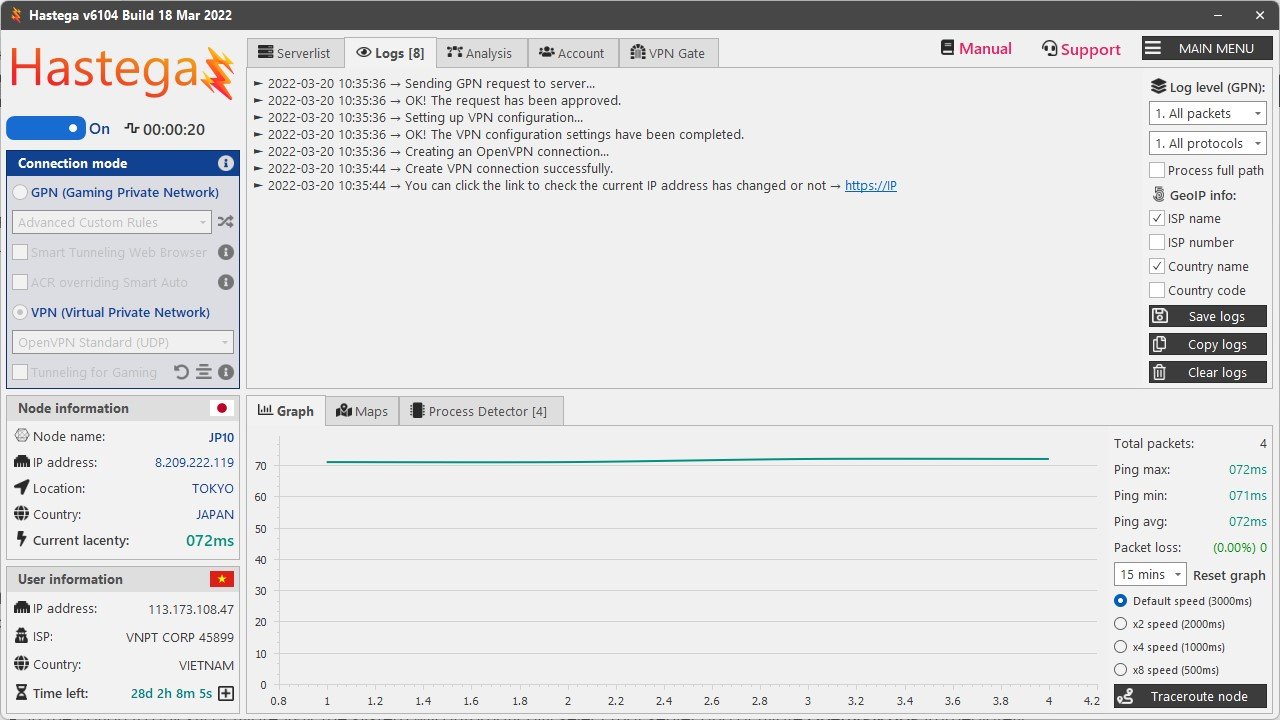Uncheck the ISP name checkbox
Screen dimensions: 1280x720
[x=1157, y=218]
